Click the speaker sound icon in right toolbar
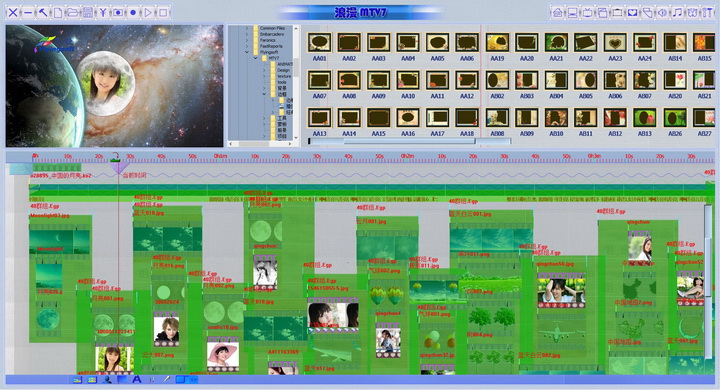Screen dimensions: 720x390 coord(663,12)
